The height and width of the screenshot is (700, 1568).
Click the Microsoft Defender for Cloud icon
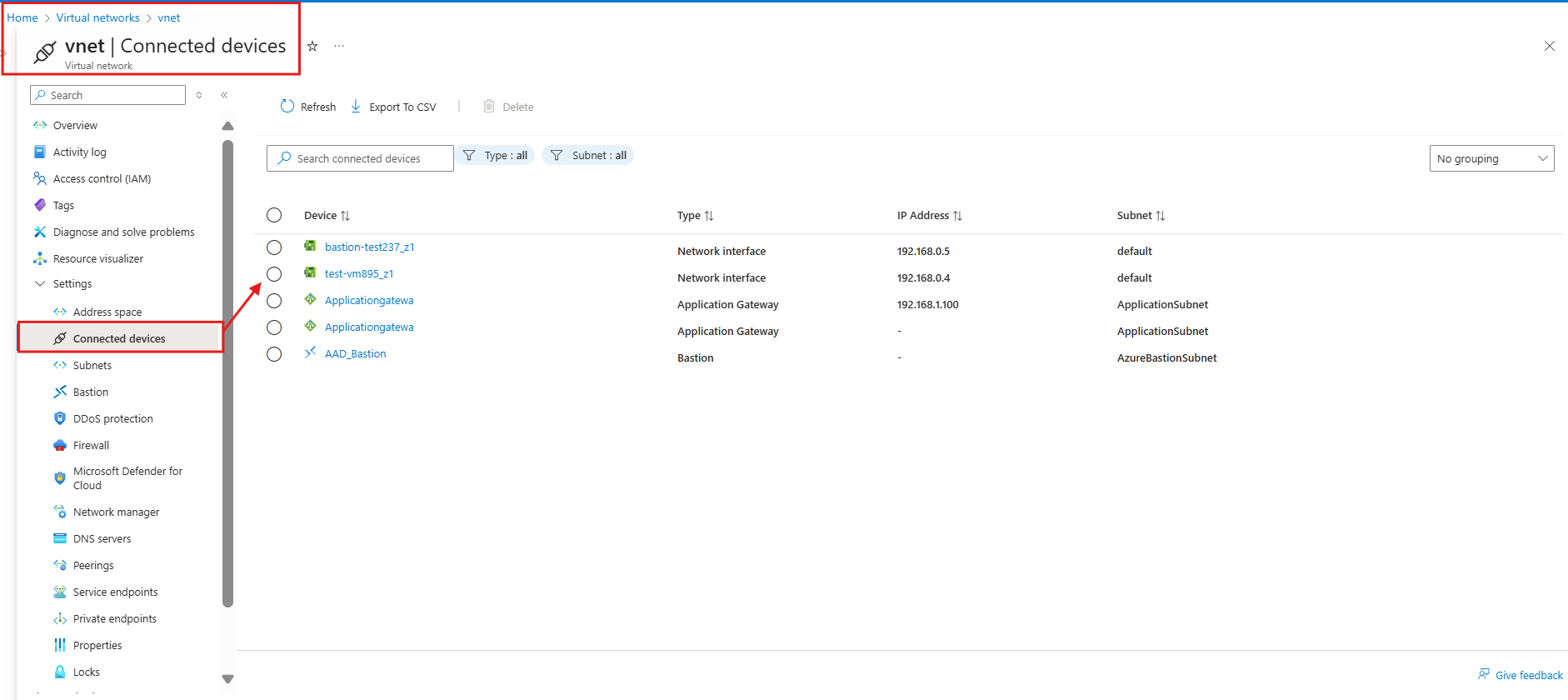click(60, 478)
